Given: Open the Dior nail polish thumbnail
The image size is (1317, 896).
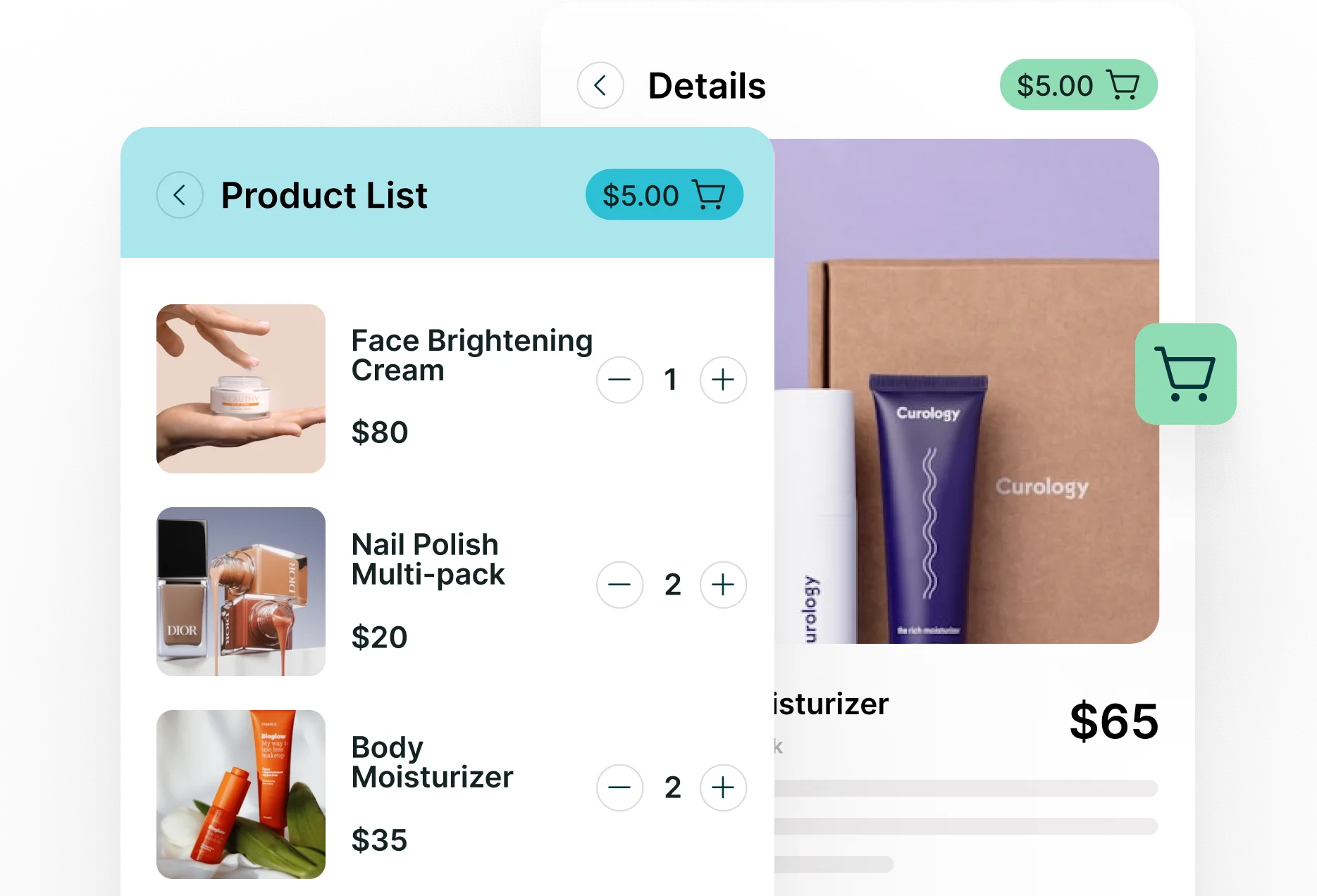Looking at the screenshot, I should (241, 592).
